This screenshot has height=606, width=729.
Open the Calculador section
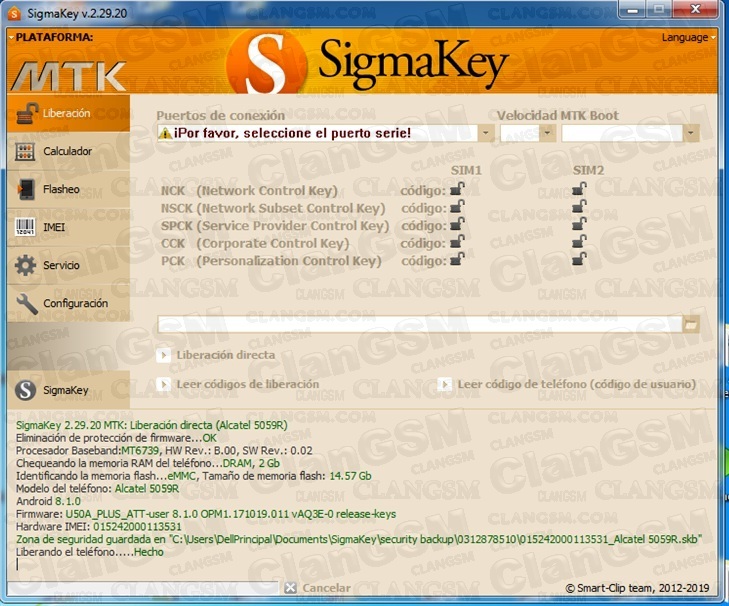click(68, 151)
